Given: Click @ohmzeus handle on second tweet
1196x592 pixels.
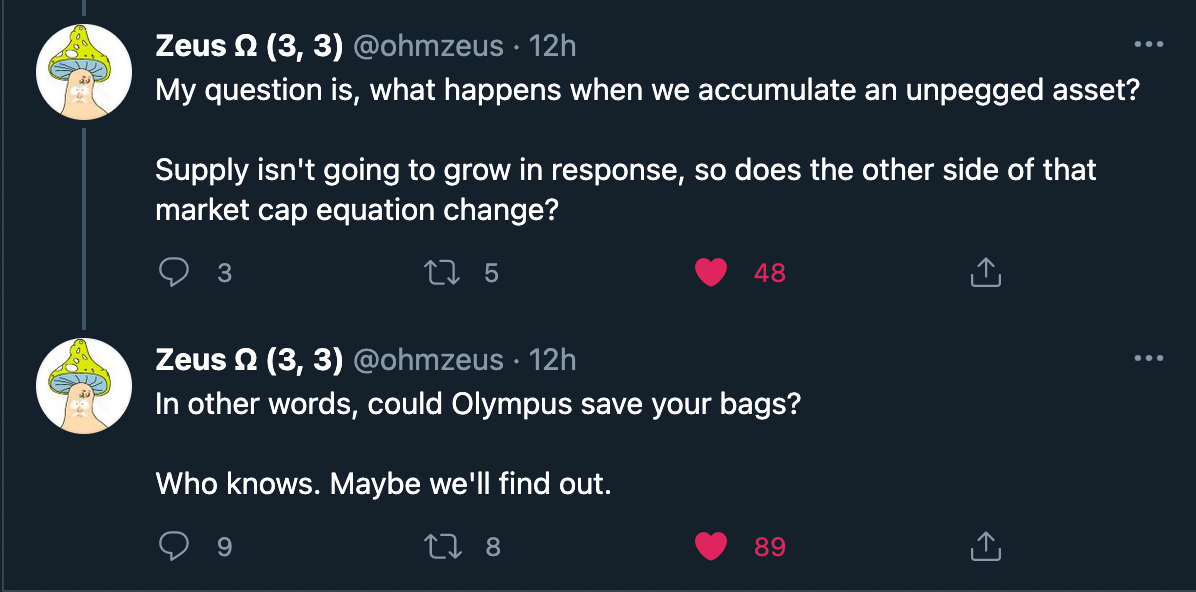Looking at the screenshot, I should pos(428,360).
